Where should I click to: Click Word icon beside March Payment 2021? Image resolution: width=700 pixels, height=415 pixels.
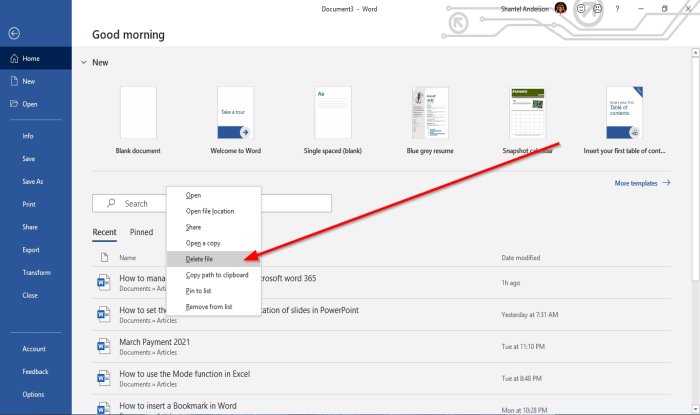tap(104, 346)
